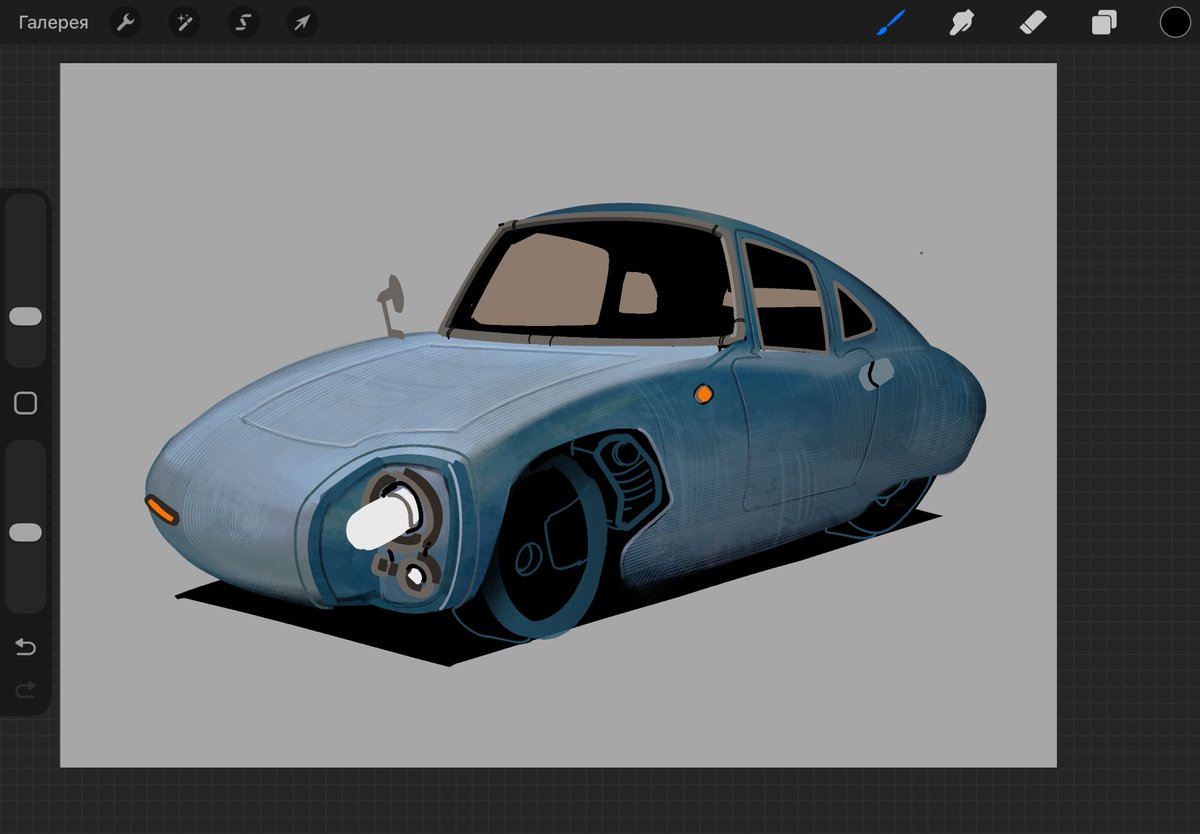Tap the square Modify button in sidebar
Viewport: 1200px width, 834px height.
25,403
